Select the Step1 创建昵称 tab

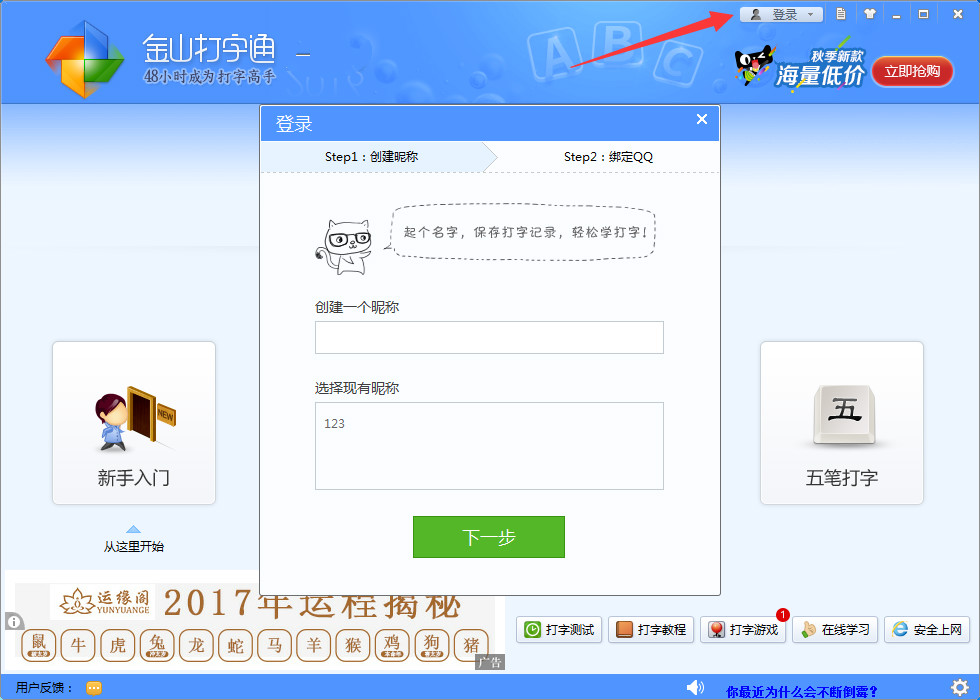372,157
